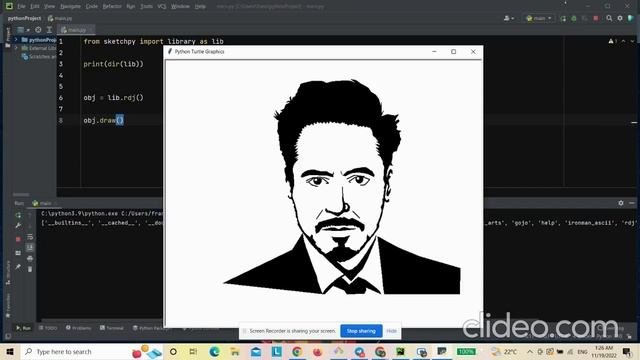
Task: Open the Run tool window tab
Action: [23, 328]
